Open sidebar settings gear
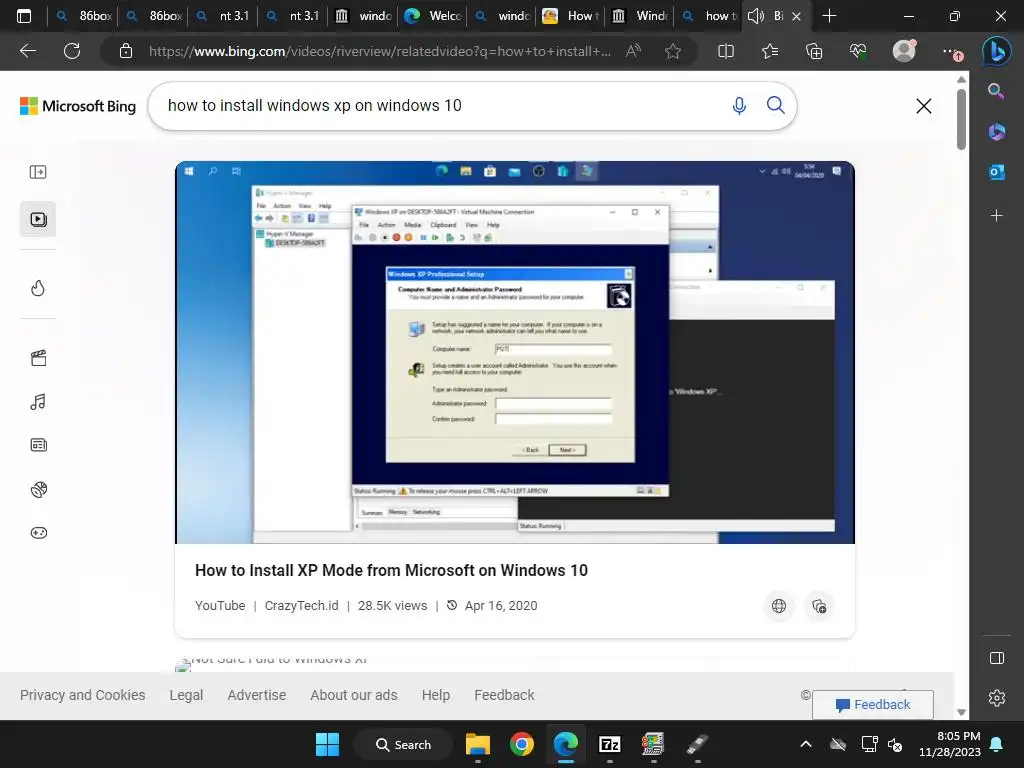Image resolution: width=1024 pixels, height=768 pixels. coord(997,698)
